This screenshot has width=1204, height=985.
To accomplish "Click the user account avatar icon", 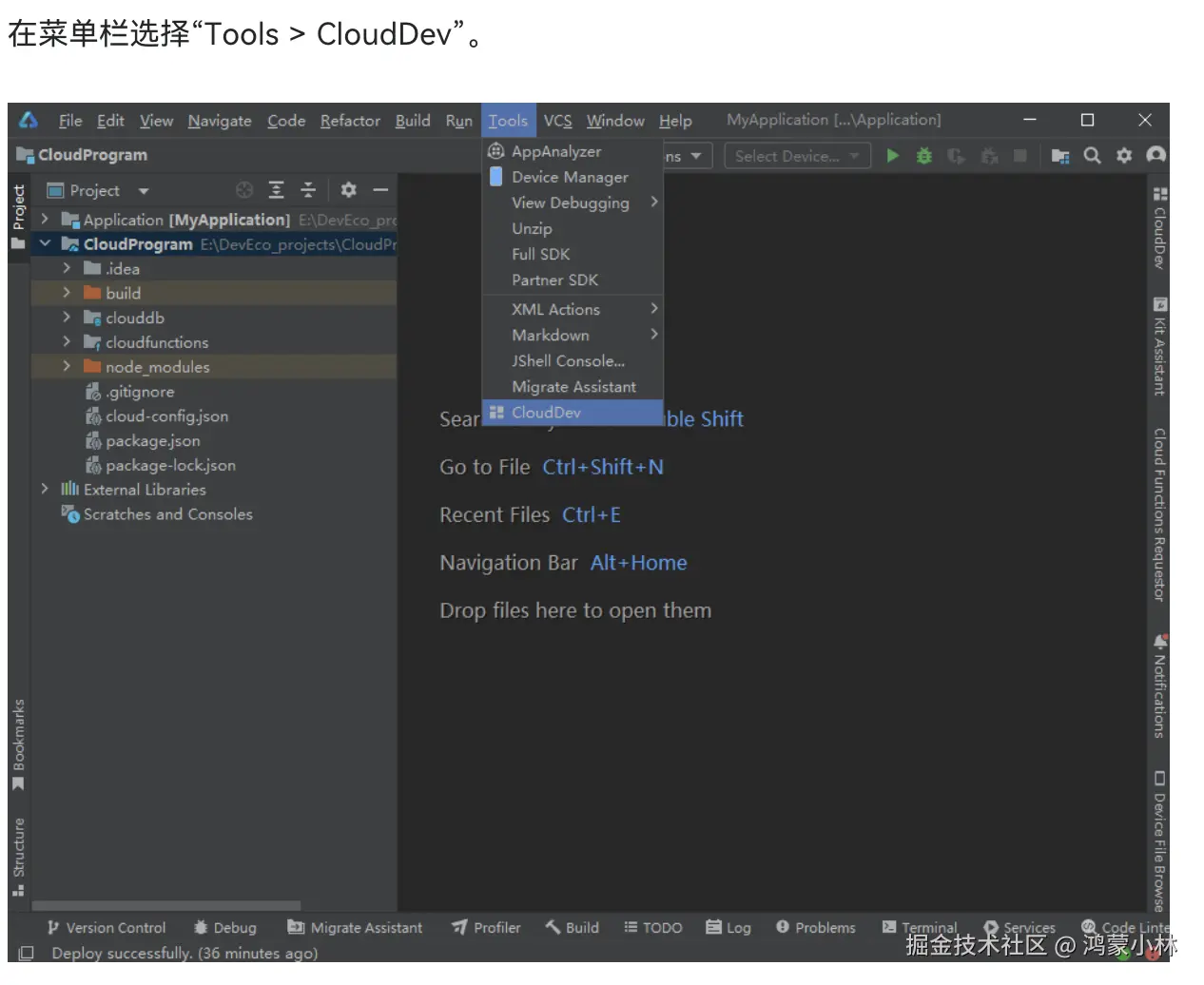I will [1155, 155].
